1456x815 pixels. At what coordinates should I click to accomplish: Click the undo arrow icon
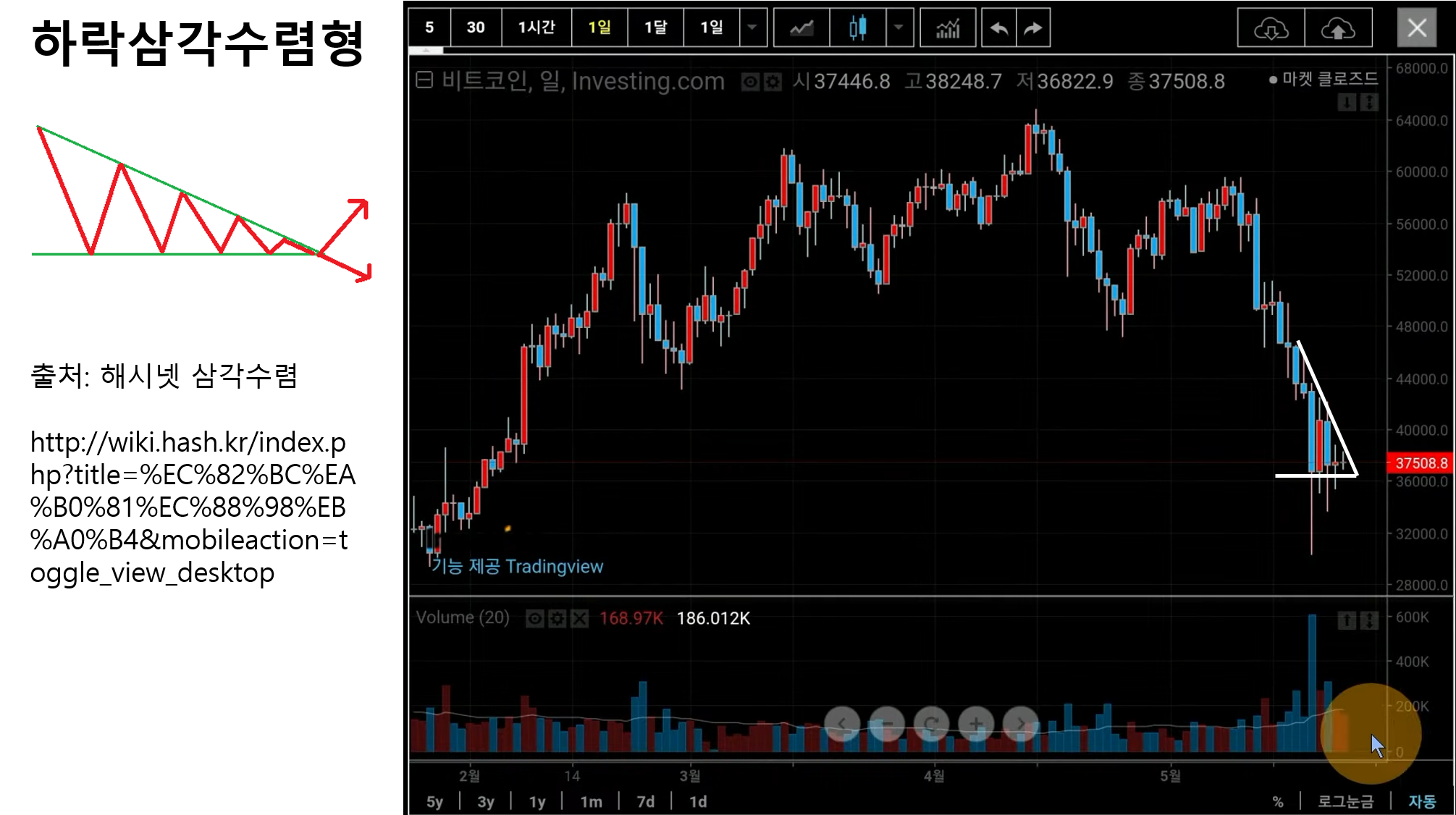pos(999,28)
